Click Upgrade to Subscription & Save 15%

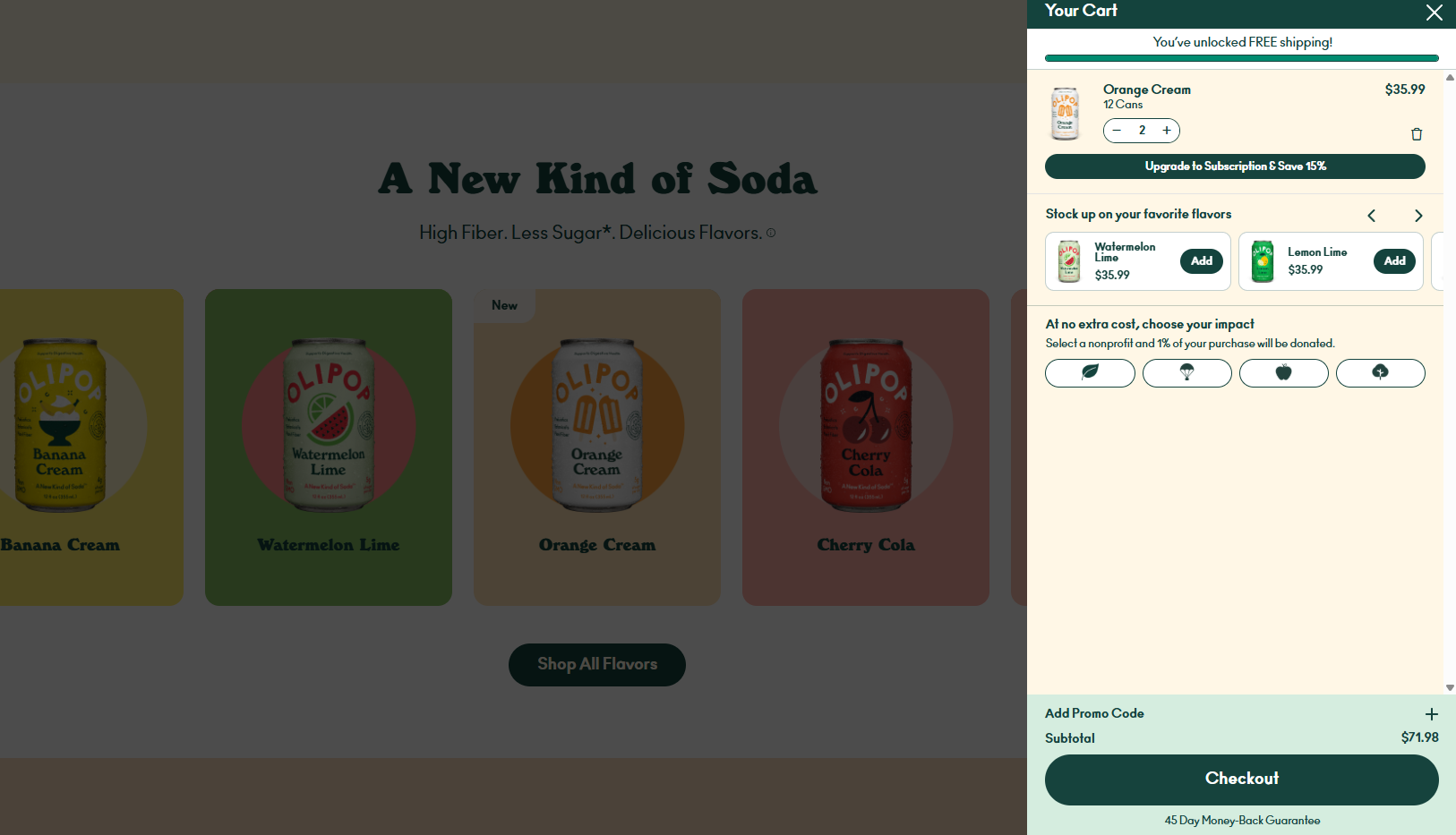click(1235, 166)
